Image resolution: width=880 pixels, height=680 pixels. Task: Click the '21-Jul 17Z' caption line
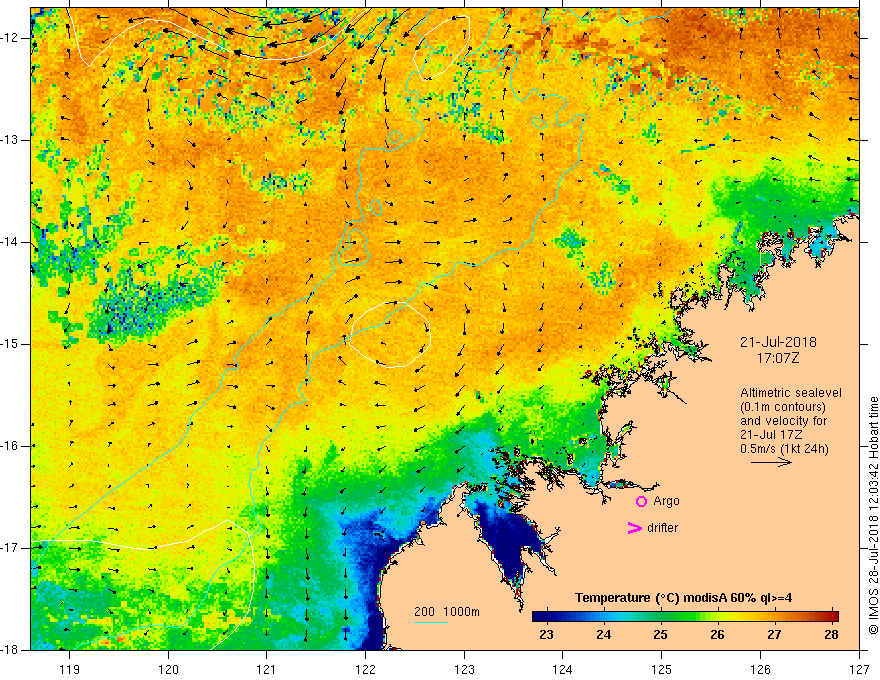point(771,435)
